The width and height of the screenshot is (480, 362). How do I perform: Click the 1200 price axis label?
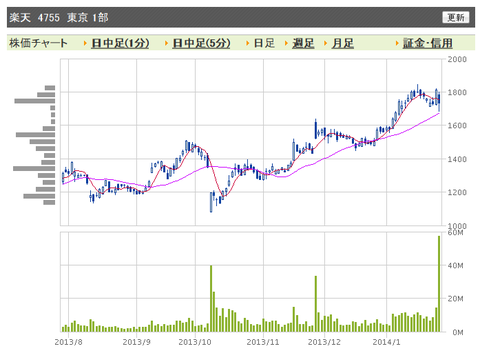tap(457, 192)
